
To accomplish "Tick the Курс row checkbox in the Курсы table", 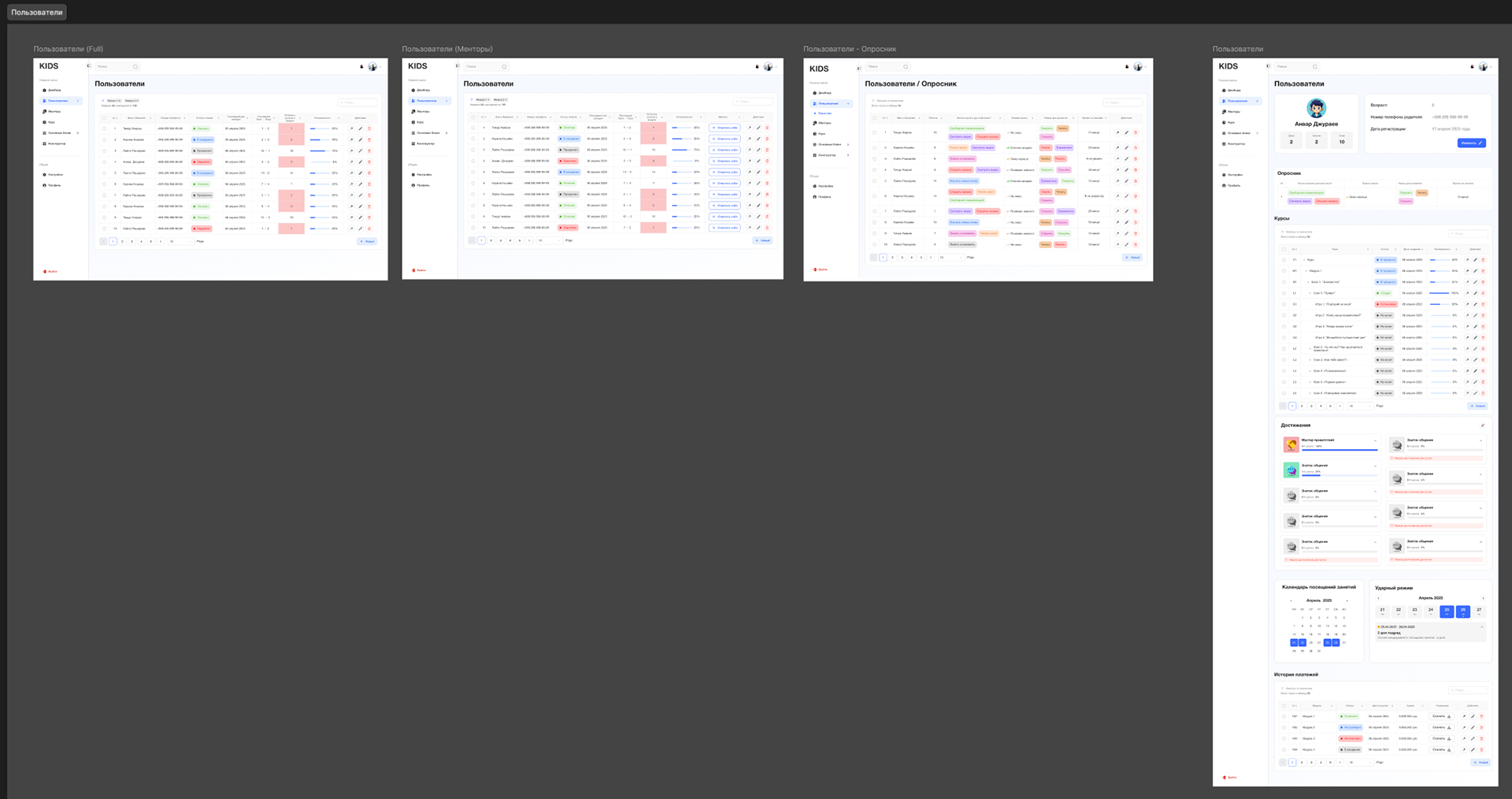I will pyautogui.click(x=1284, y=259).
